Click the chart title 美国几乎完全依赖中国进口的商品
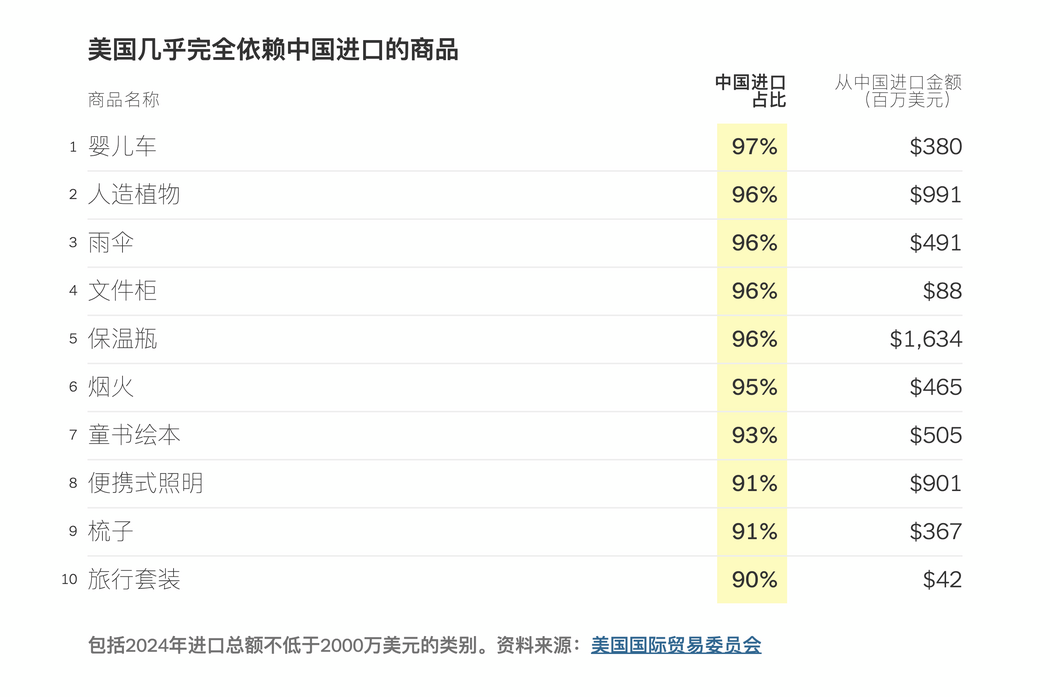The width and height of the screenshot is (1050, 697). (x=273, y=50)
